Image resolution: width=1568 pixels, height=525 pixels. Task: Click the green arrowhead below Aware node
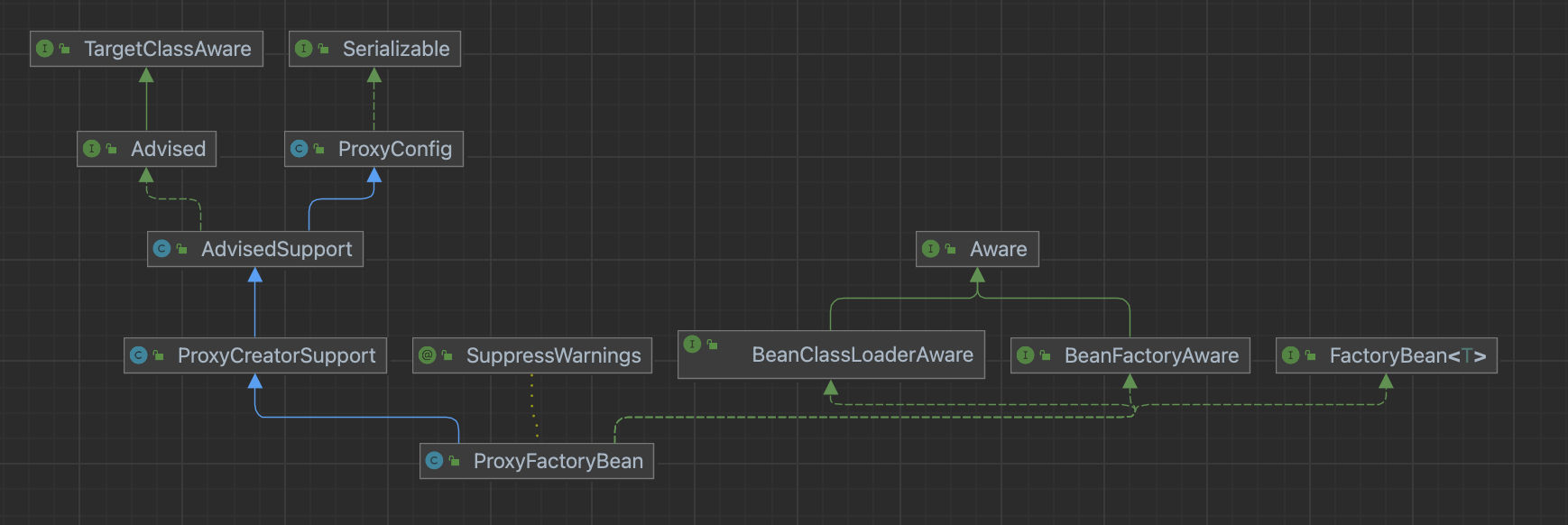click(x=977, y=275)
